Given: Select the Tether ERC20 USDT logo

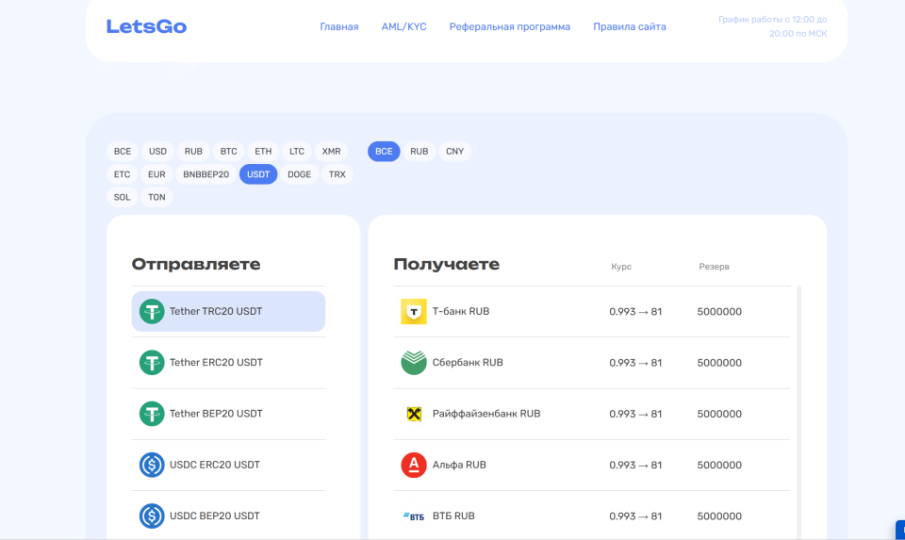Looking at the screenshot, I should point(152,363).
